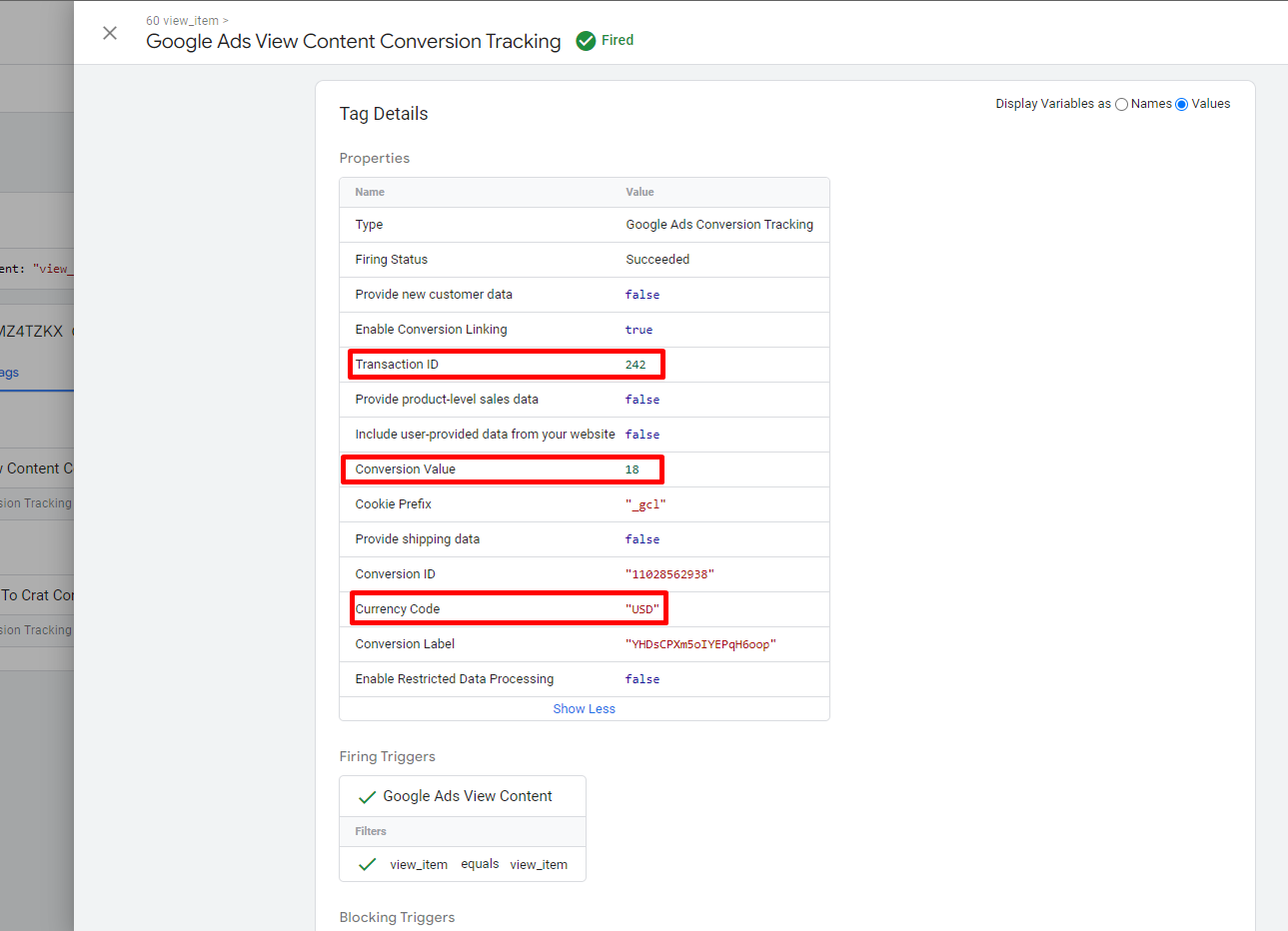Click the Conversion ID 11028562938 value
Viewport: 1288px width, 931px height.
click(664, 573)
